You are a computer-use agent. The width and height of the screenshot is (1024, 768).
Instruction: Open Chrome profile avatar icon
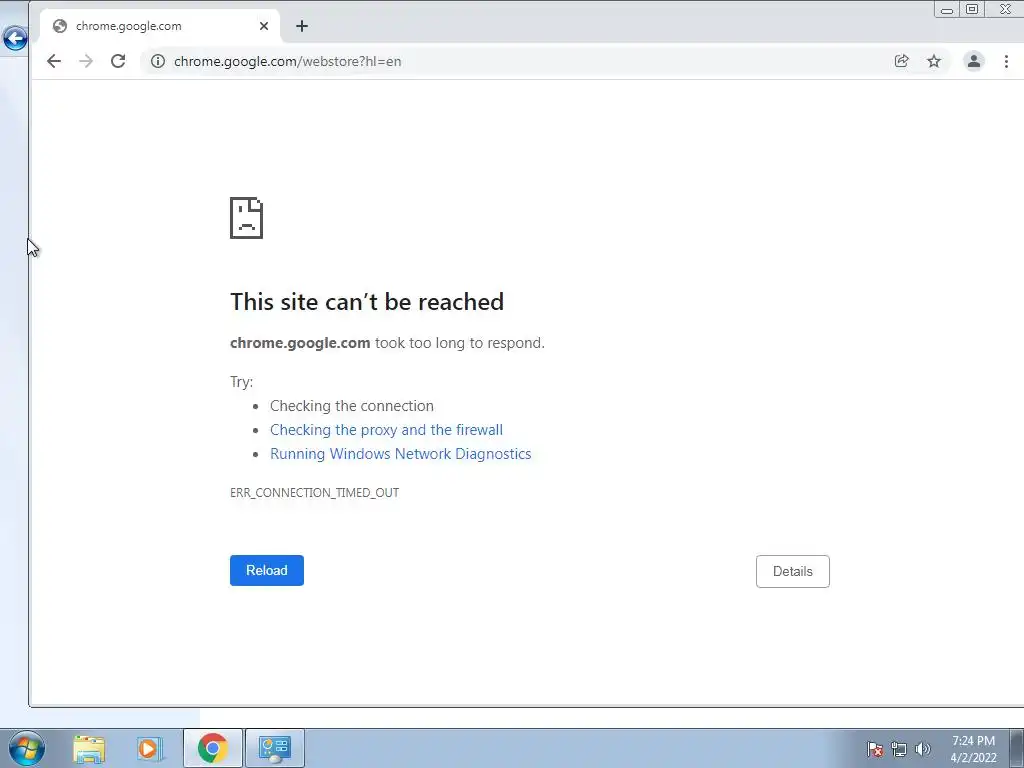point(974,61)
